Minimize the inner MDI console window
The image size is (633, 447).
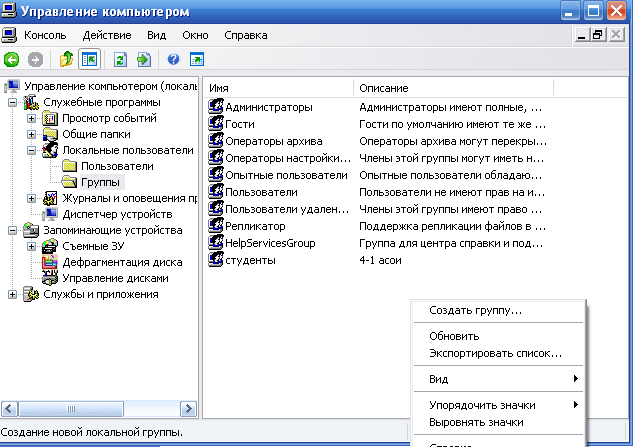coord(581,35)
